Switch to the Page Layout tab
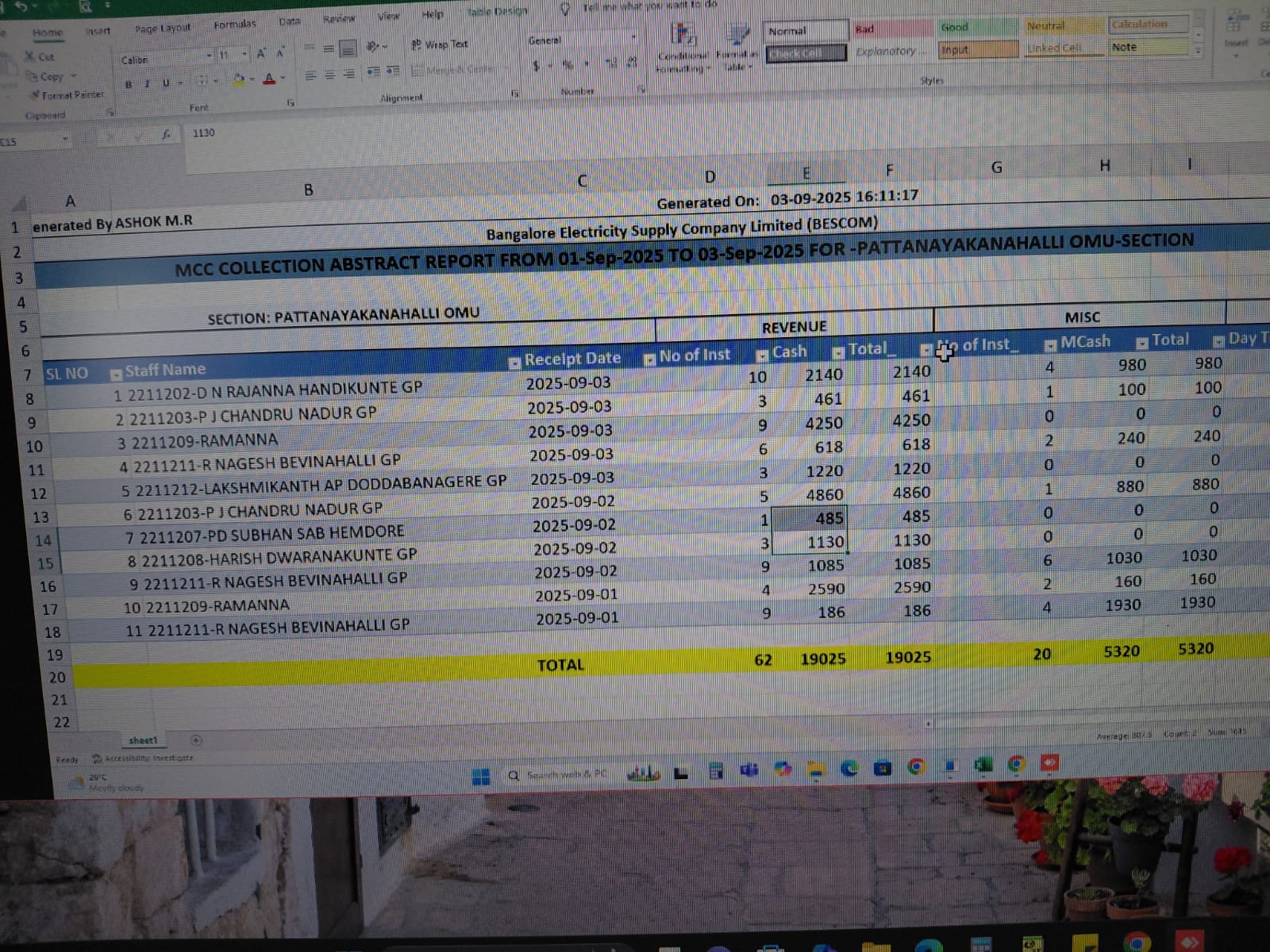The height and width of the screenshot is (952, 1270). (x=163, y=28)
